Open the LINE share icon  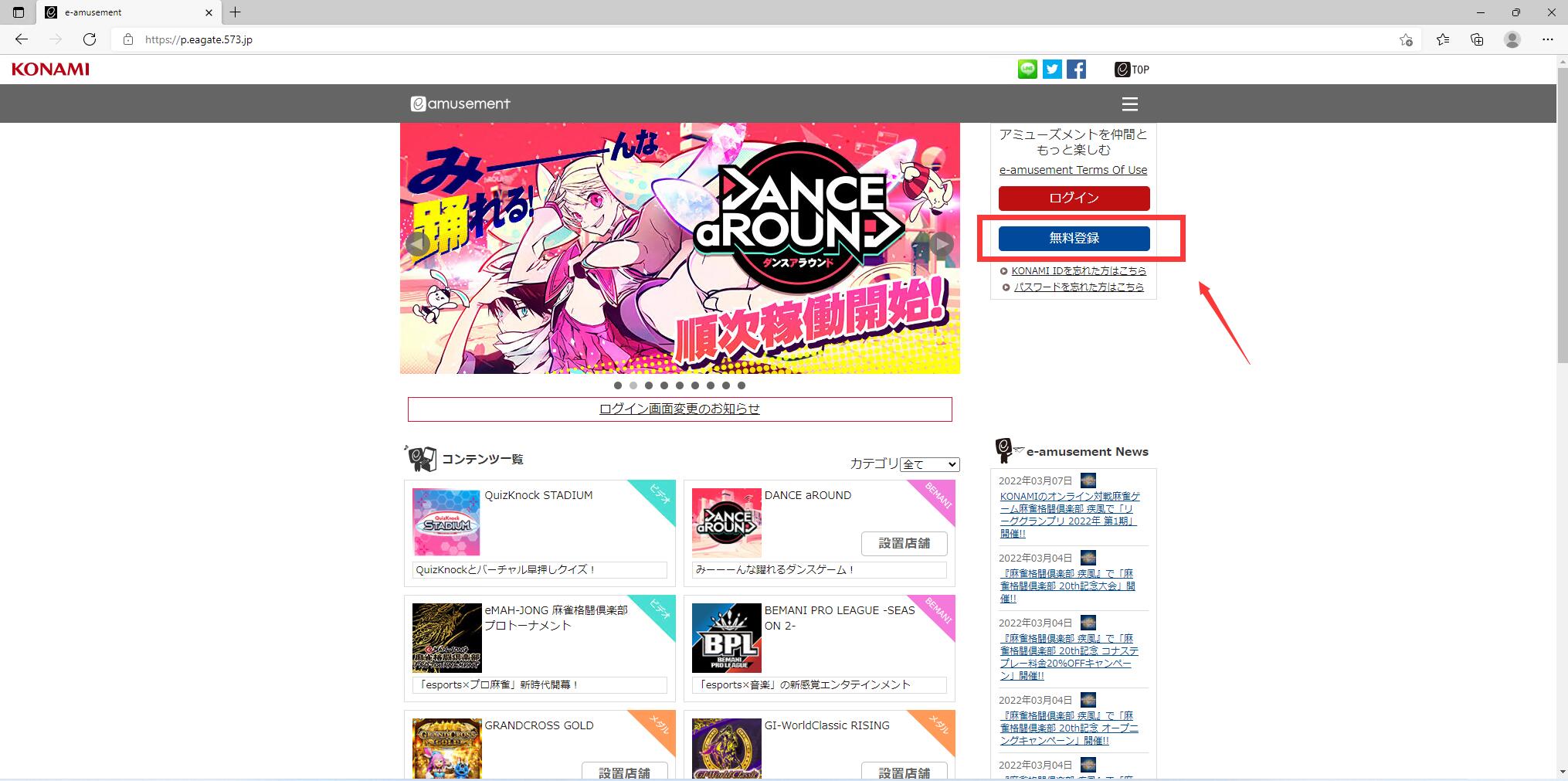(x=1027, y=70)
